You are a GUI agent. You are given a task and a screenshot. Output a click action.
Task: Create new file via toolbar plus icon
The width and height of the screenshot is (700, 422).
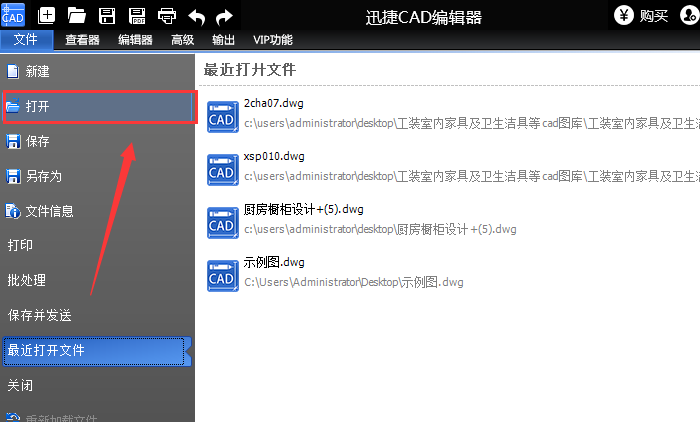point(46,16)
